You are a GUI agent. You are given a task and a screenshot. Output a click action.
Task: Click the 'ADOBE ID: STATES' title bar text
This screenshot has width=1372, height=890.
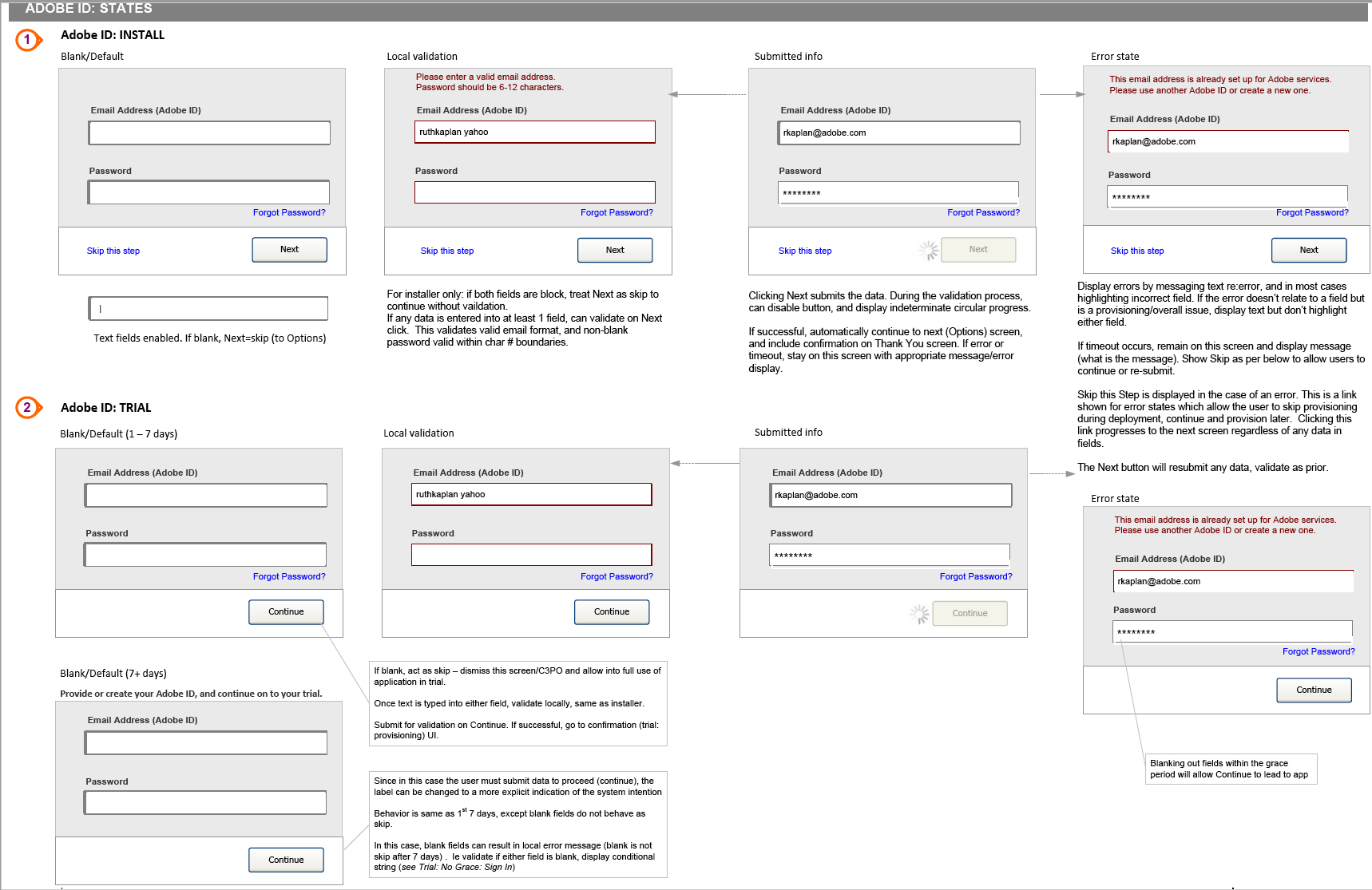[x=89, y=8]
